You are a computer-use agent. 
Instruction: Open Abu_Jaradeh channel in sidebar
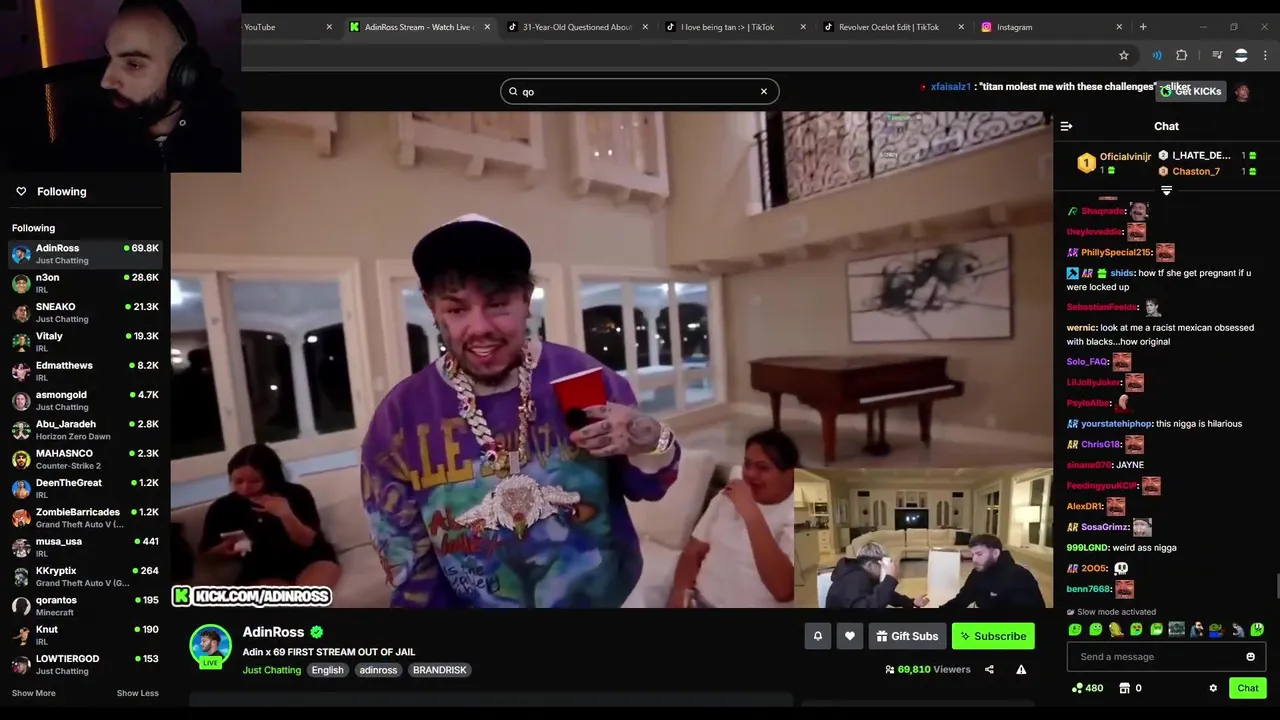85,430
